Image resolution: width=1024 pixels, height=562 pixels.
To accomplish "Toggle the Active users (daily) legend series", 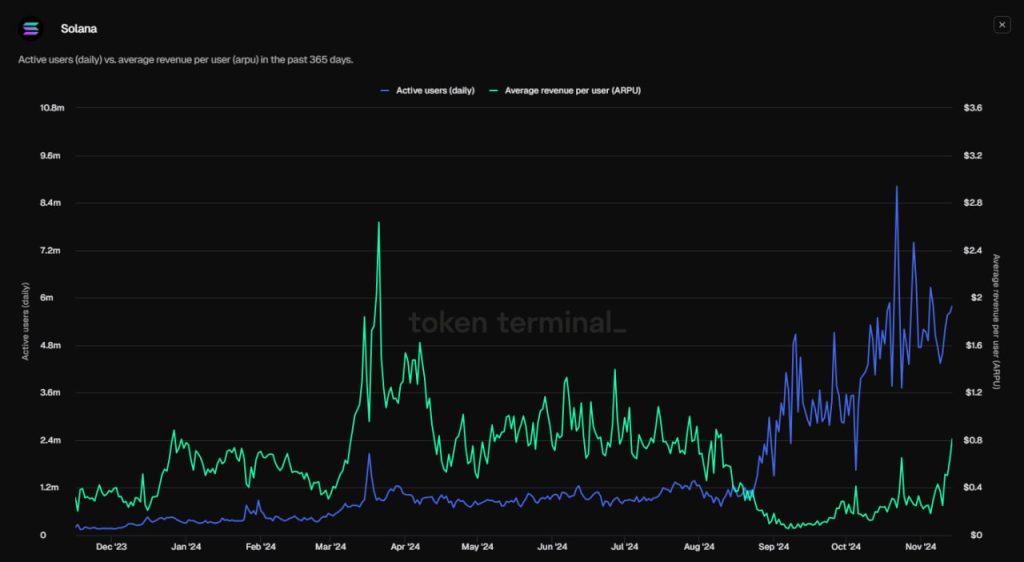I will tap(428, 91).
